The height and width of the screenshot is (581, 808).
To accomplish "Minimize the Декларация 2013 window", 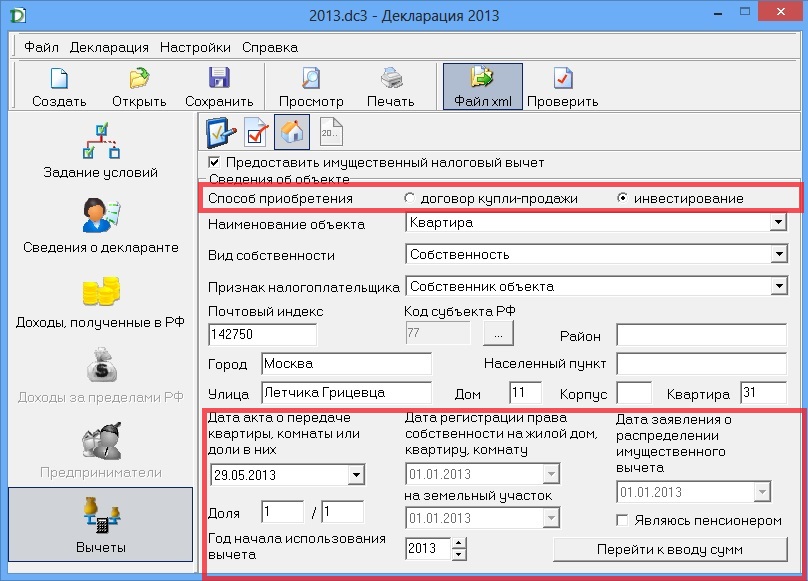I will click(x=717, y=14).
